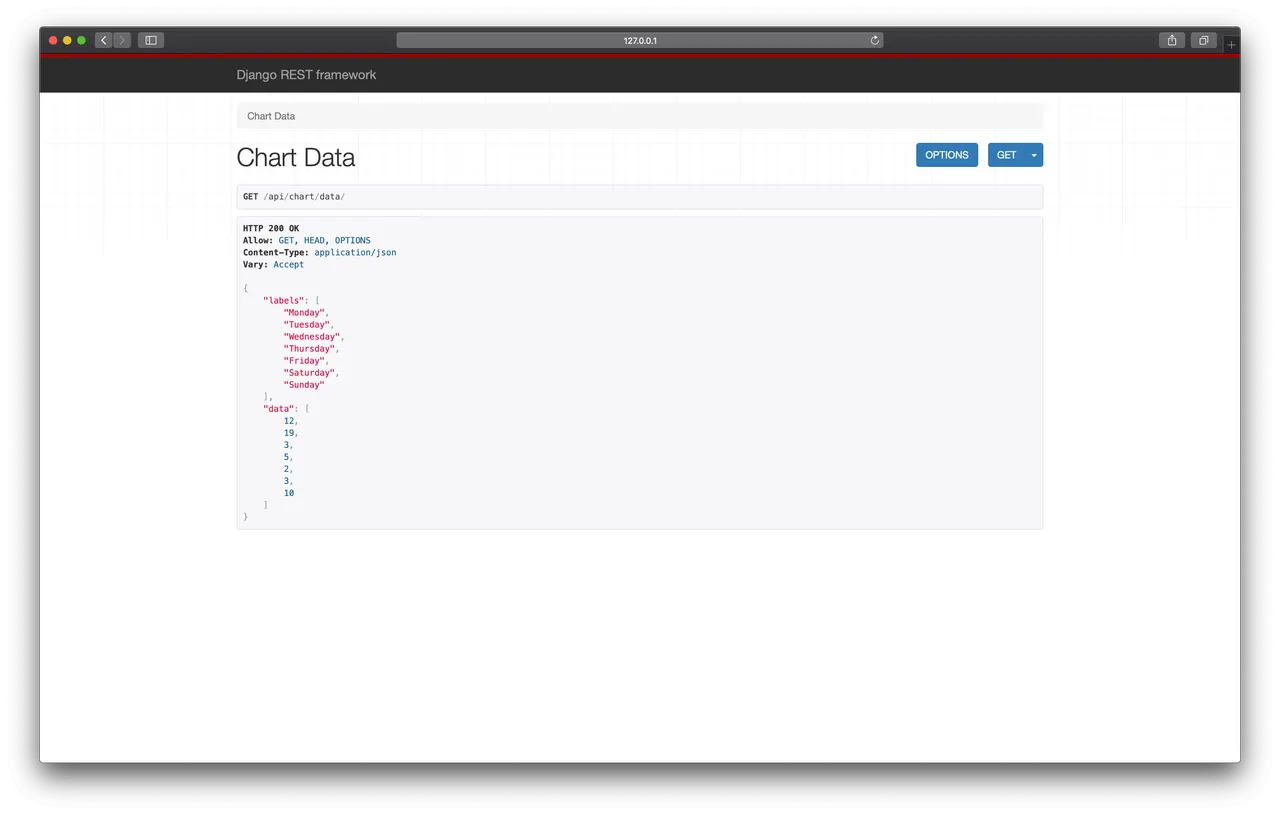The height and width of the screenshot is (815, 1280).
Task: Add a new tab with plus icon
Action: click(x=1231, y=45)
